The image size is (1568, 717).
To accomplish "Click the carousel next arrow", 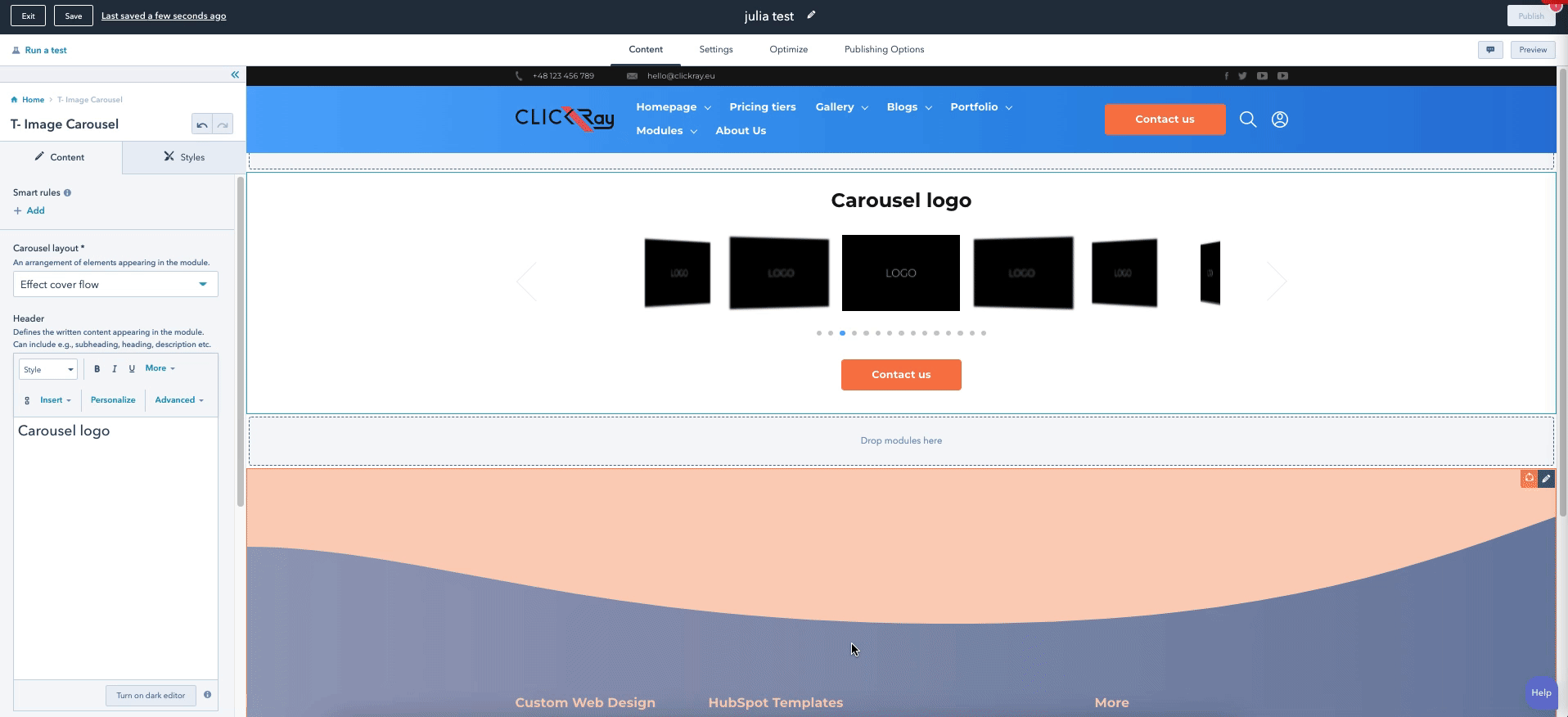I will [1277, 282].
